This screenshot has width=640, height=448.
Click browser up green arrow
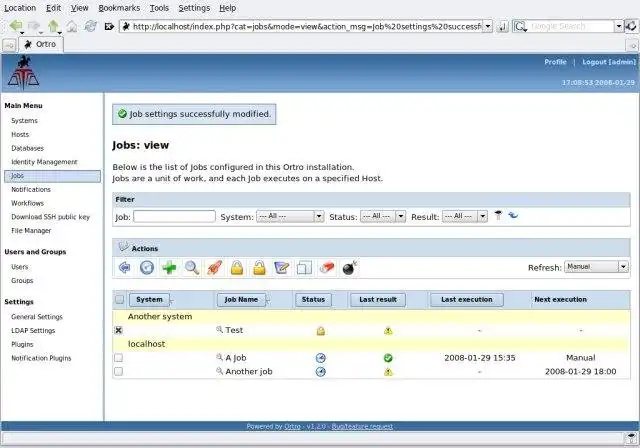coord(53,26)
